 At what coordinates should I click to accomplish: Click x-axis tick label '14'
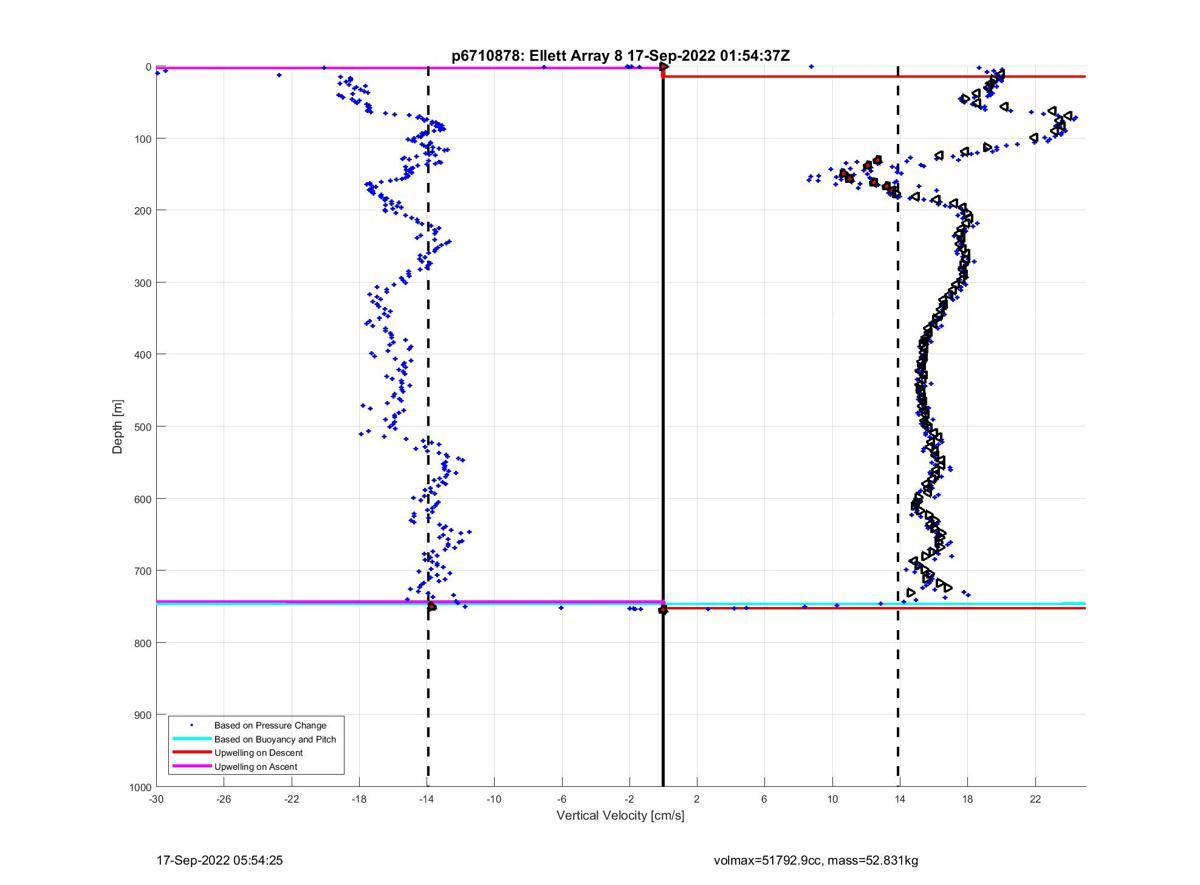click(x=900, y=799)
